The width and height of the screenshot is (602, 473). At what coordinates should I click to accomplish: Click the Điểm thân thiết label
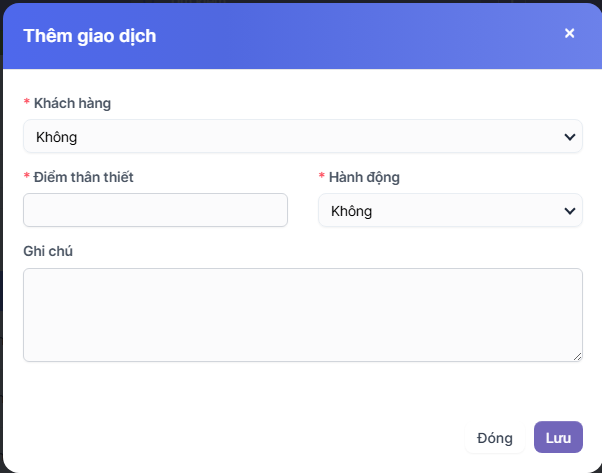pos(83,177)
